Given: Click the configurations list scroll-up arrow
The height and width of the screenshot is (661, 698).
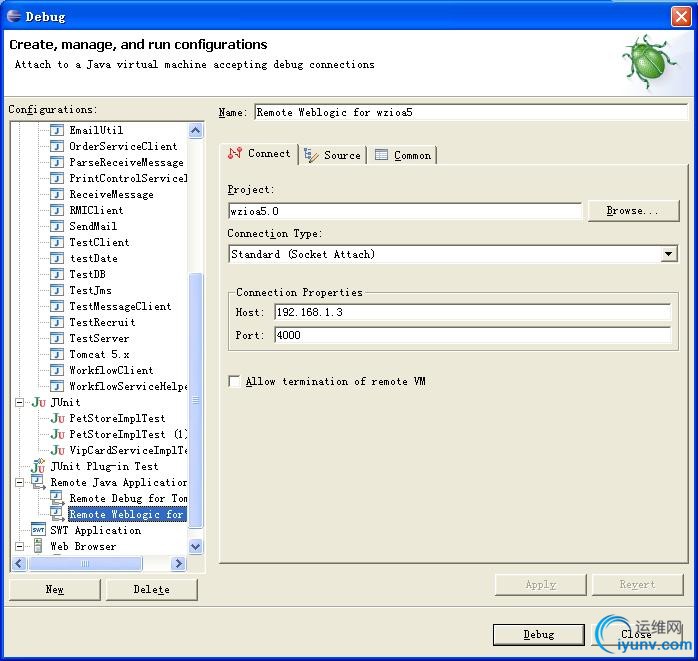Looking at the screenshot, I should click(x=195, y=130).
